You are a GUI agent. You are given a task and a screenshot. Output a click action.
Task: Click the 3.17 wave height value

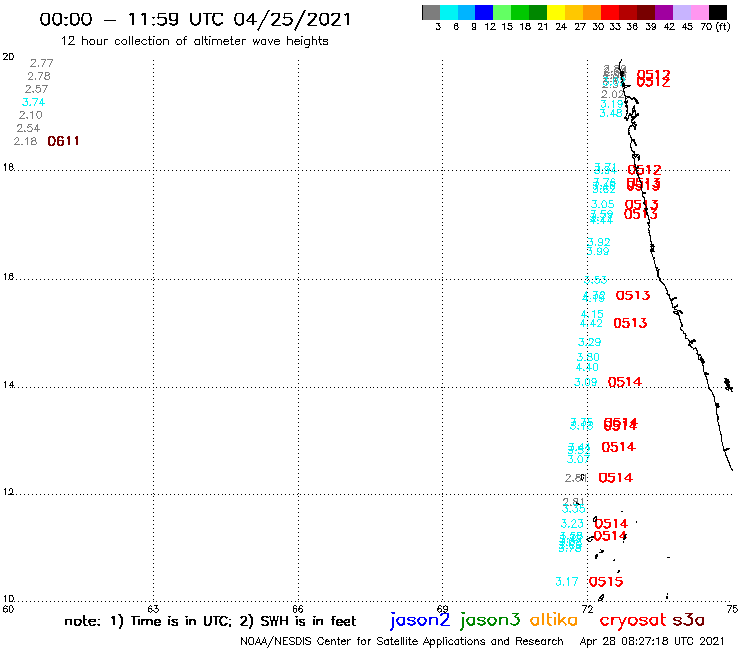[567, 582]
